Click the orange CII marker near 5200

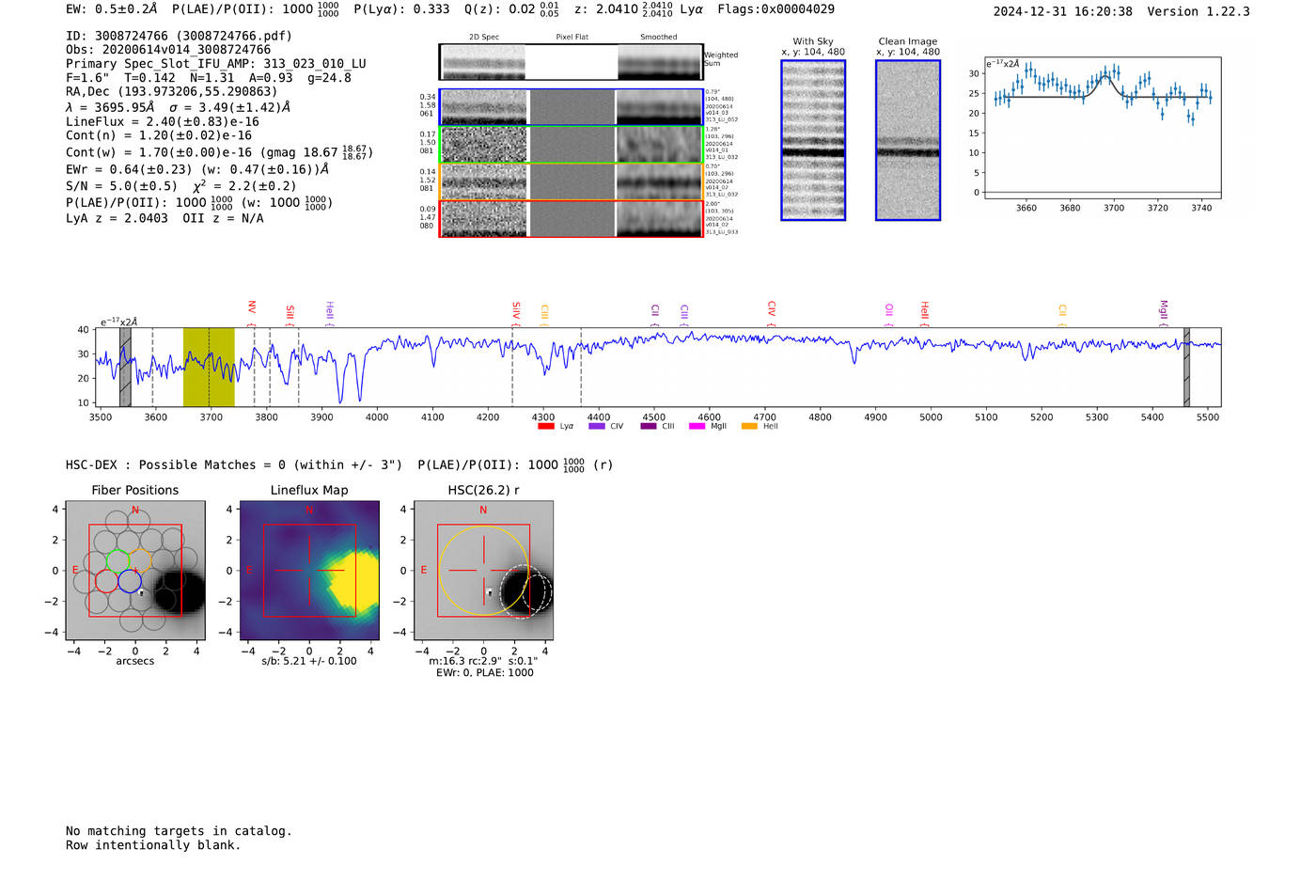tap(1063, 314)
